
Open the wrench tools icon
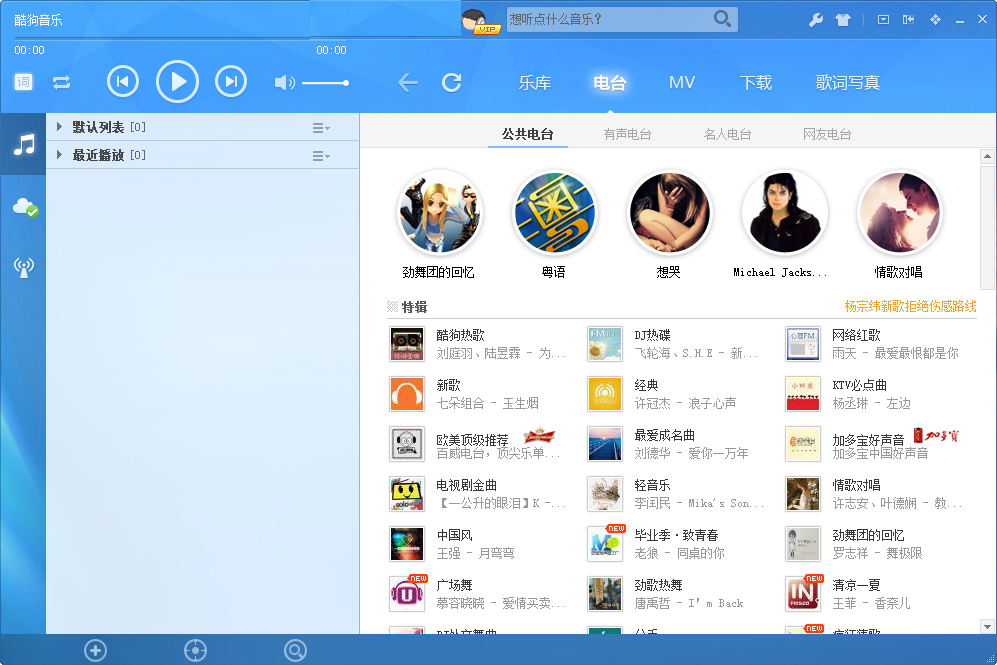[x=816, y=20]
